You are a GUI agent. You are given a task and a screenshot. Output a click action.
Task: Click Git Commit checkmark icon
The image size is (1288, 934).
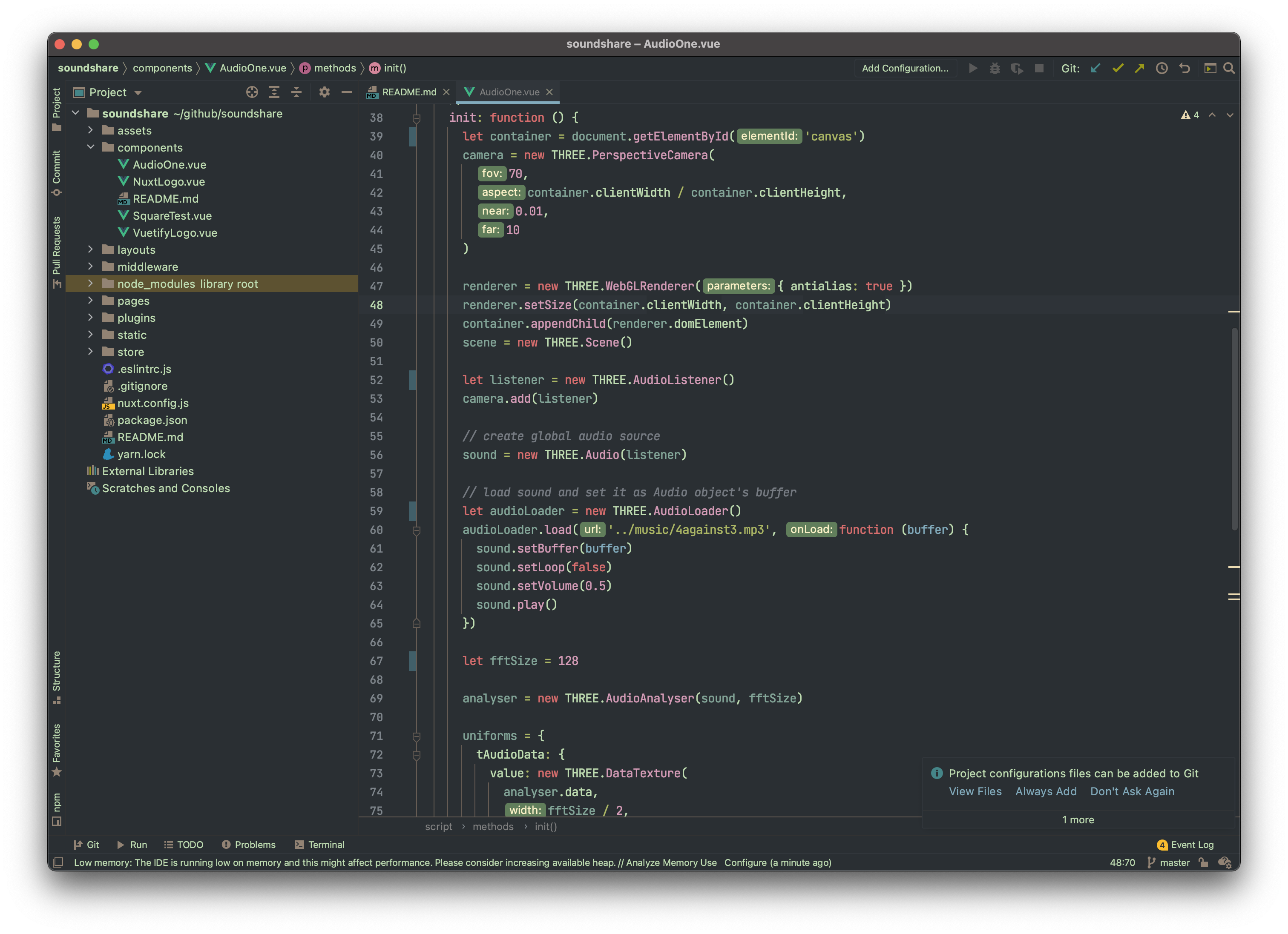click(1118, 68)
